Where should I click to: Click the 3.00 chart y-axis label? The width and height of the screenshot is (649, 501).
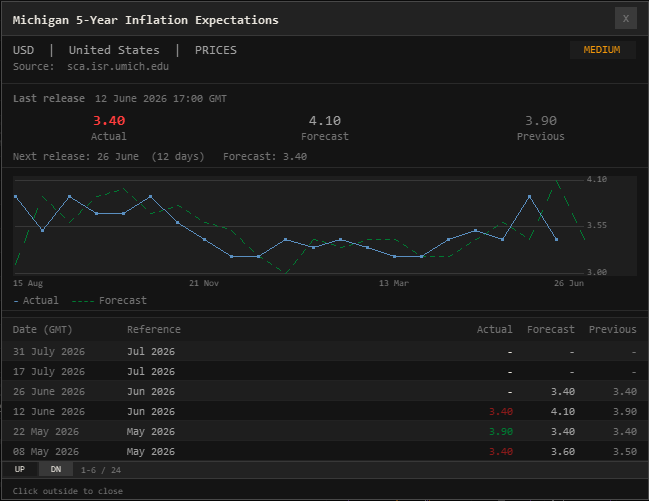pyautogui.click(x=597, y=272)
